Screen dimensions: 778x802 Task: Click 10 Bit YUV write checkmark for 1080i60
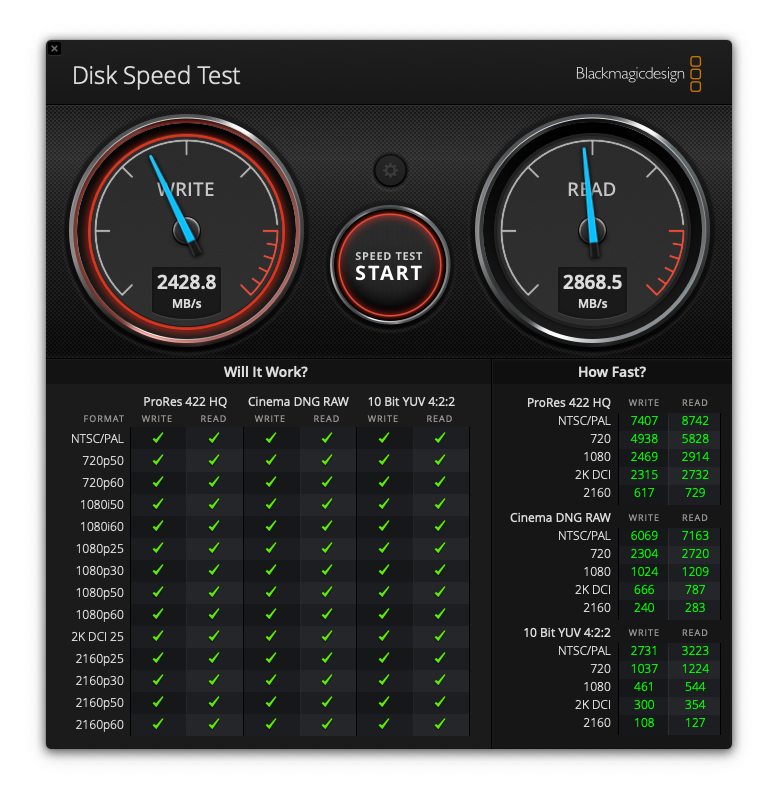[x=384, y=526]
